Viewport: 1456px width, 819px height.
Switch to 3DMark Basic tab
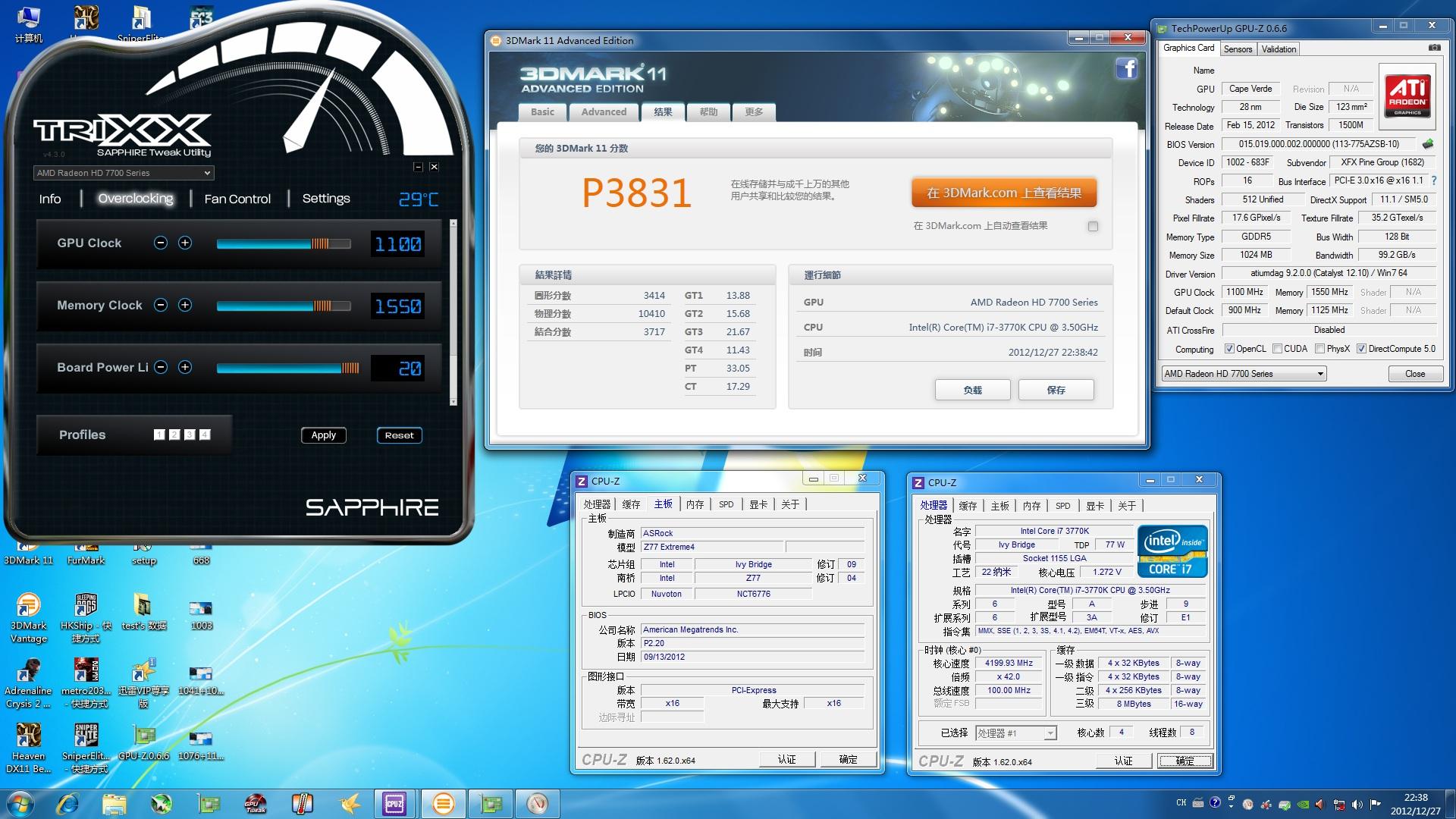[542, 111]
